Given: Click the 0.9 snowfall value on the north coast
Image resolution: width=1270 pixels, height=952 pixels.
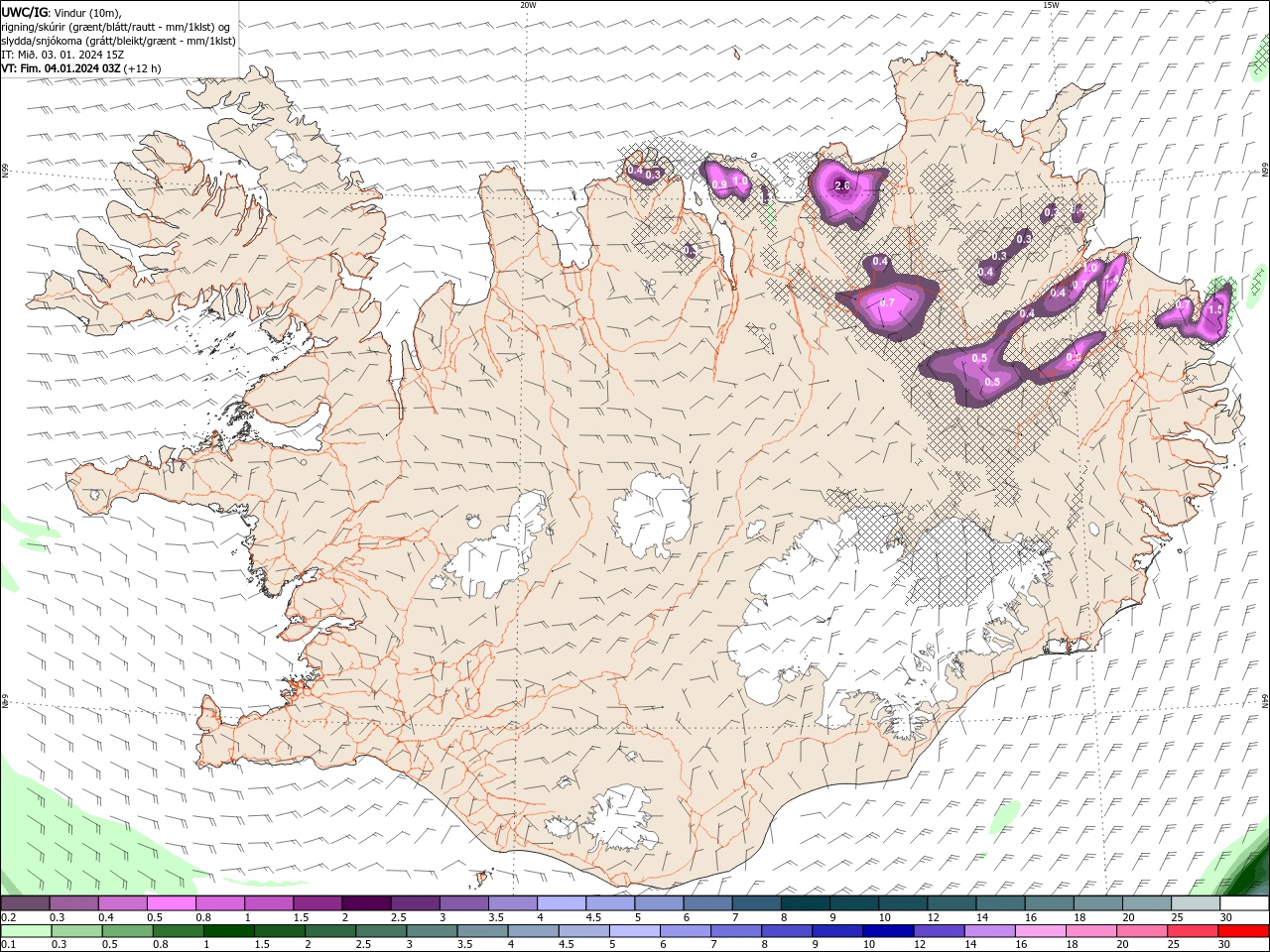Looking at the screenshot, I should pos(719,184).
